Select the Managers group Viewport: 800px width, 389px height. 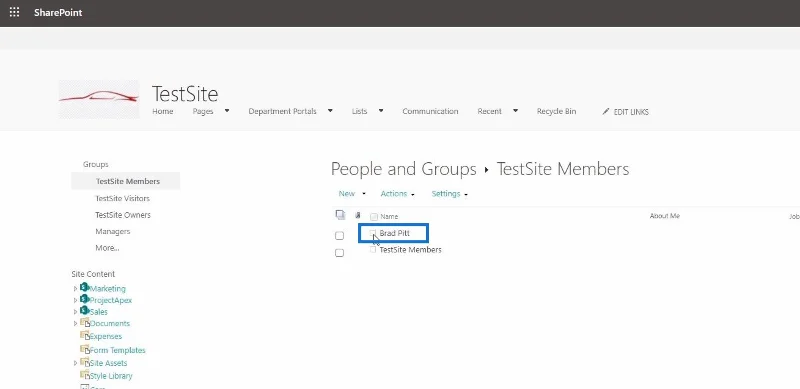(x=113, y=231)
